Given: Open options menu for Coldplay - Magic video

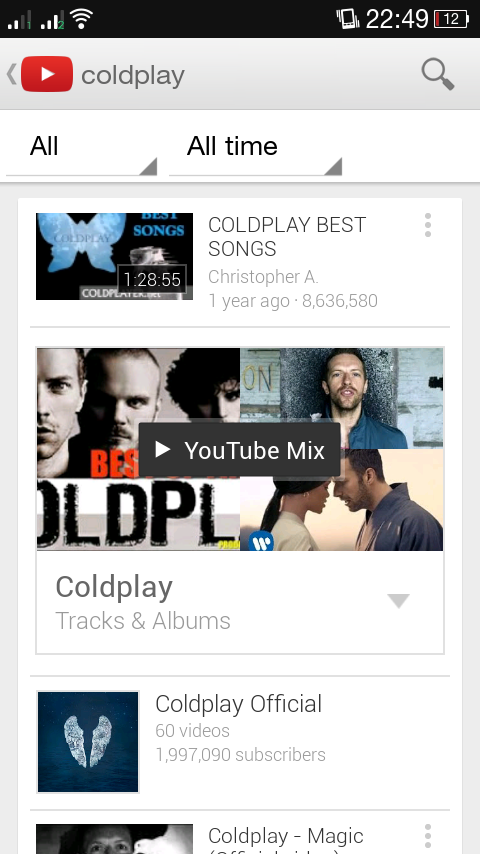Looking at the screenshot, I should (428, 836).
